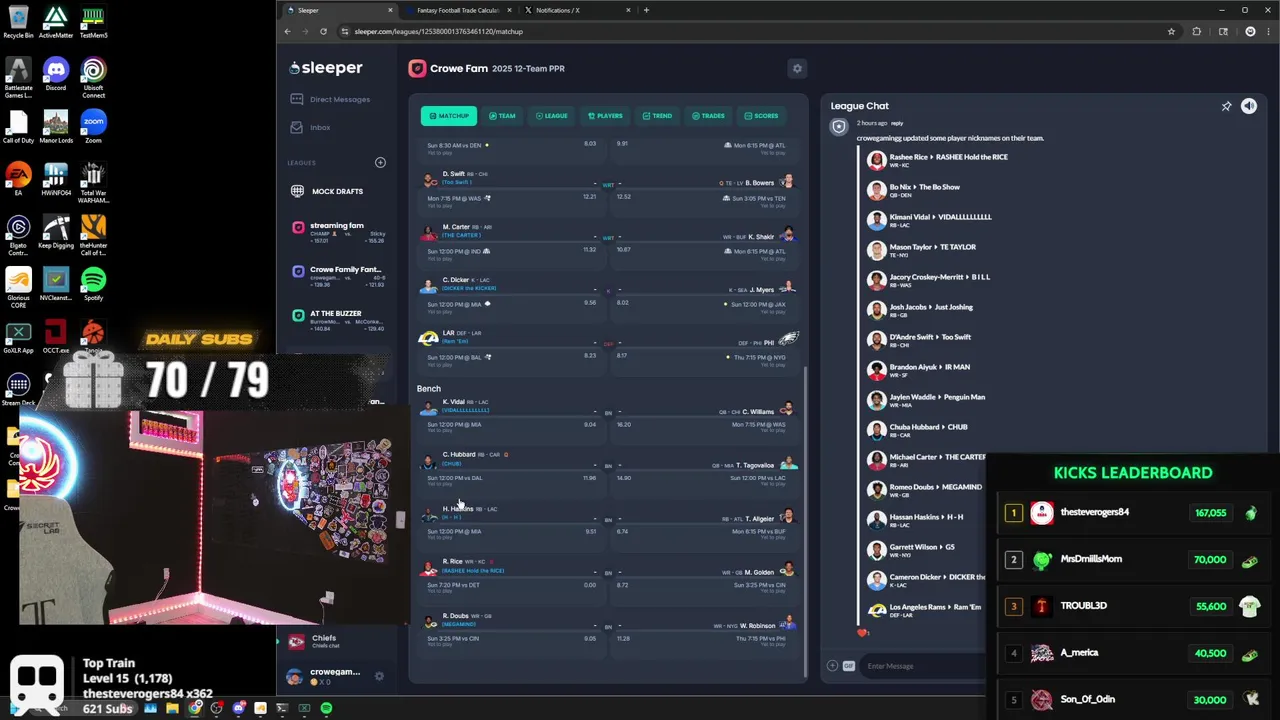Open the Discord desktop shortcut
Image resolution: width=1280 pixels, height=720 pixels.
pos(56,75)
